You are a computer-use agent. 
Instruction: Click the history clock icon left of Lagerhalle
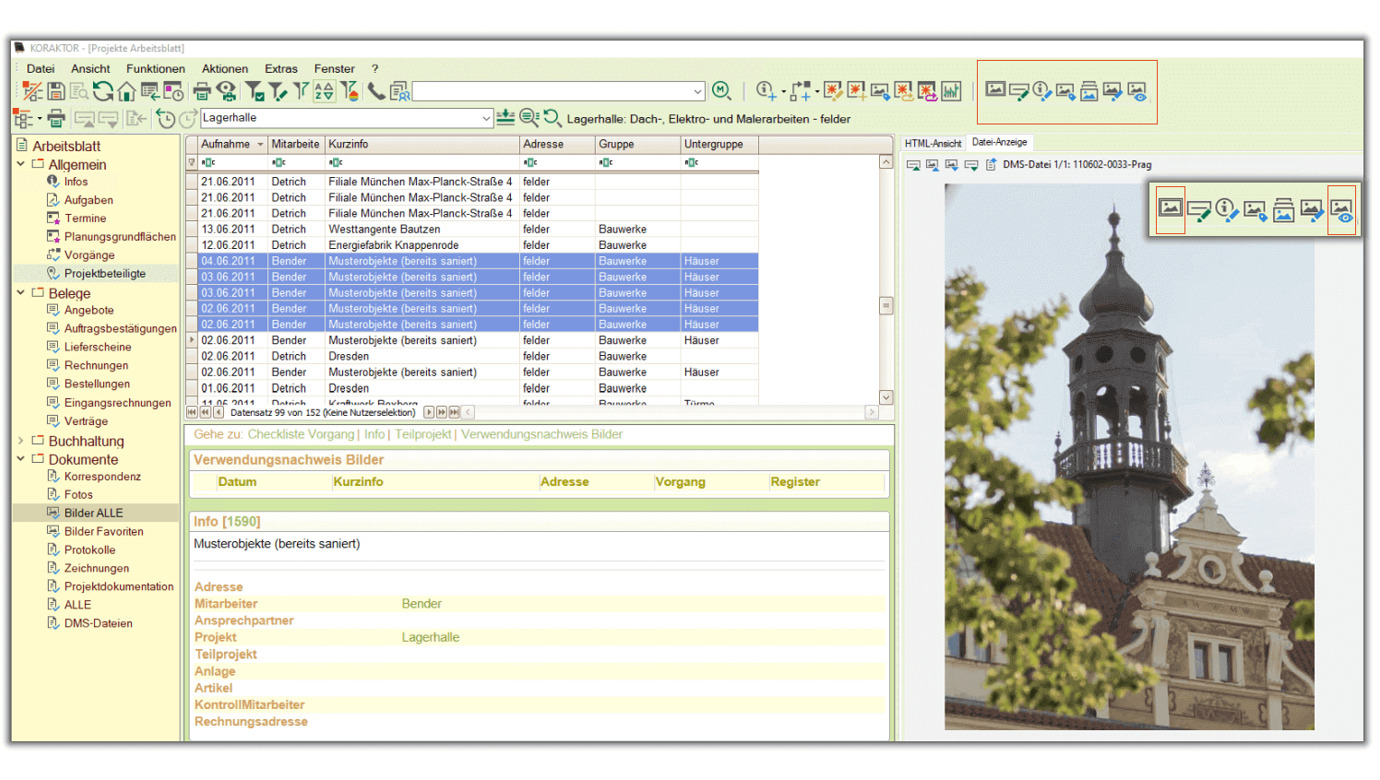[166, 119]
